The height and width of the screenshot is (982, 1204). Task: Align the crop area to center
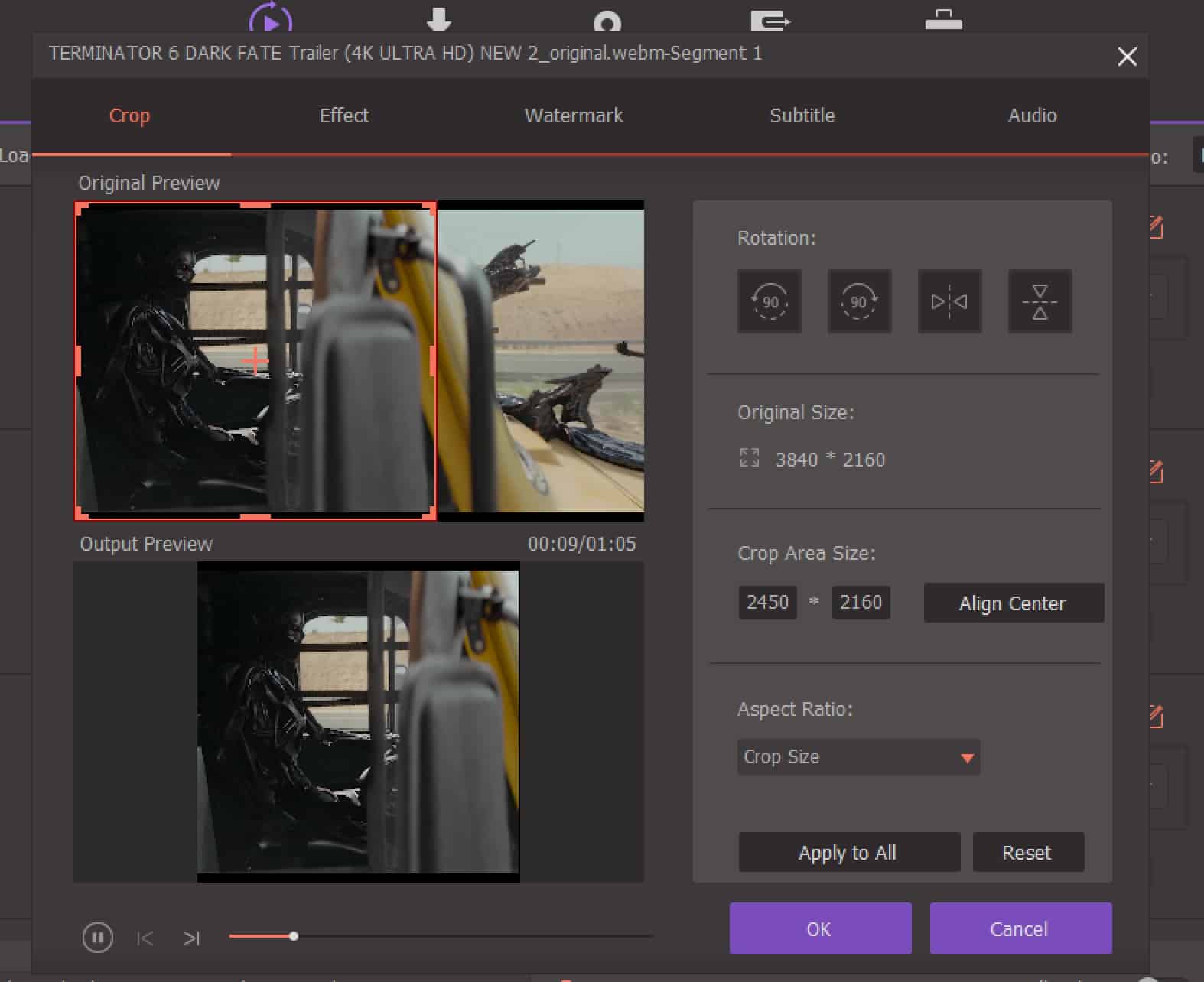point(1013,603)
